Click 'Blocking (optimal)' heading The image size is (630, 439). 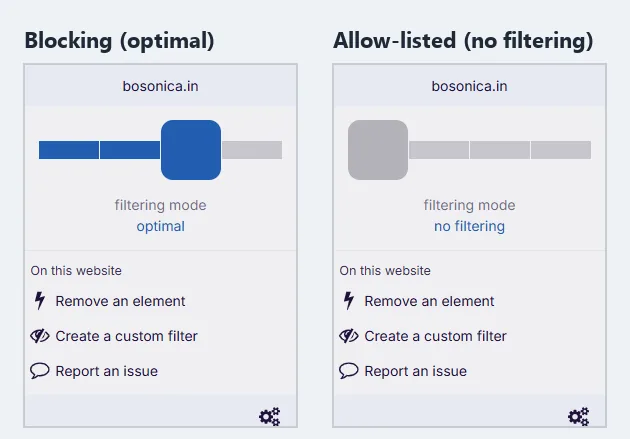click(x=119, y=41)
